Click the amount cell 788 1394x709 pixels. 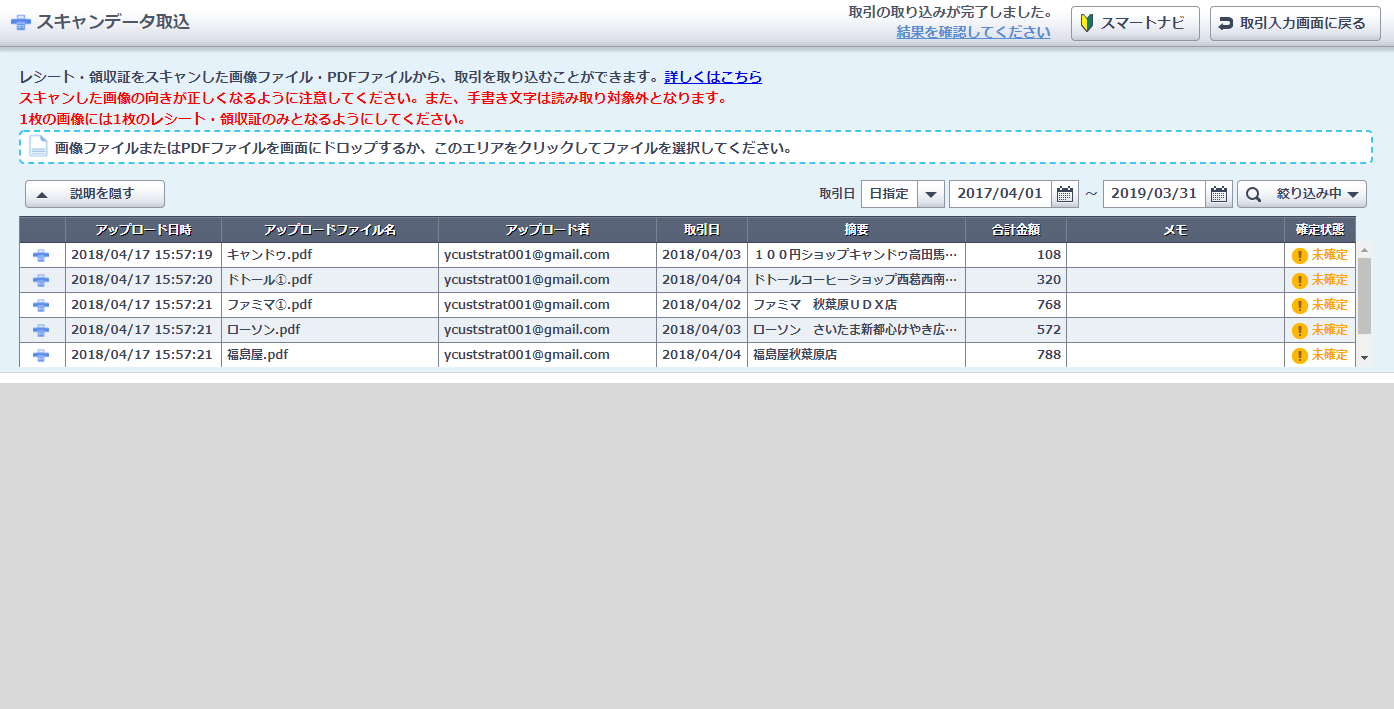click(1016, 355)
